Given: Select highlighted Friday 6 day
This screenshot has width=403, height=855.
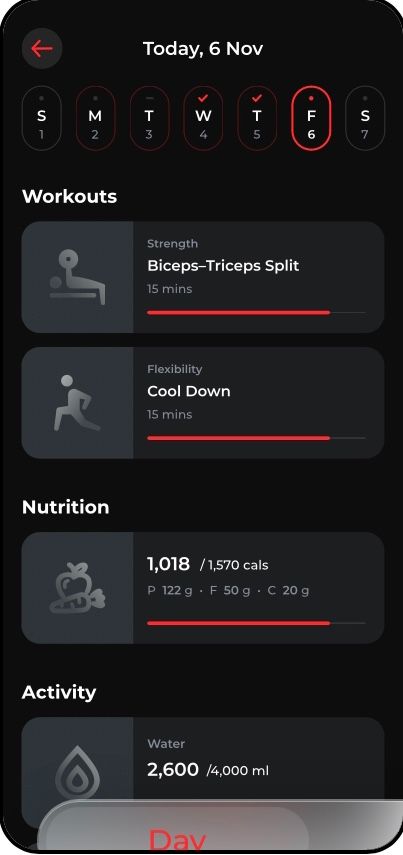Looking at the screenshot, I should [x=311, y=118].
